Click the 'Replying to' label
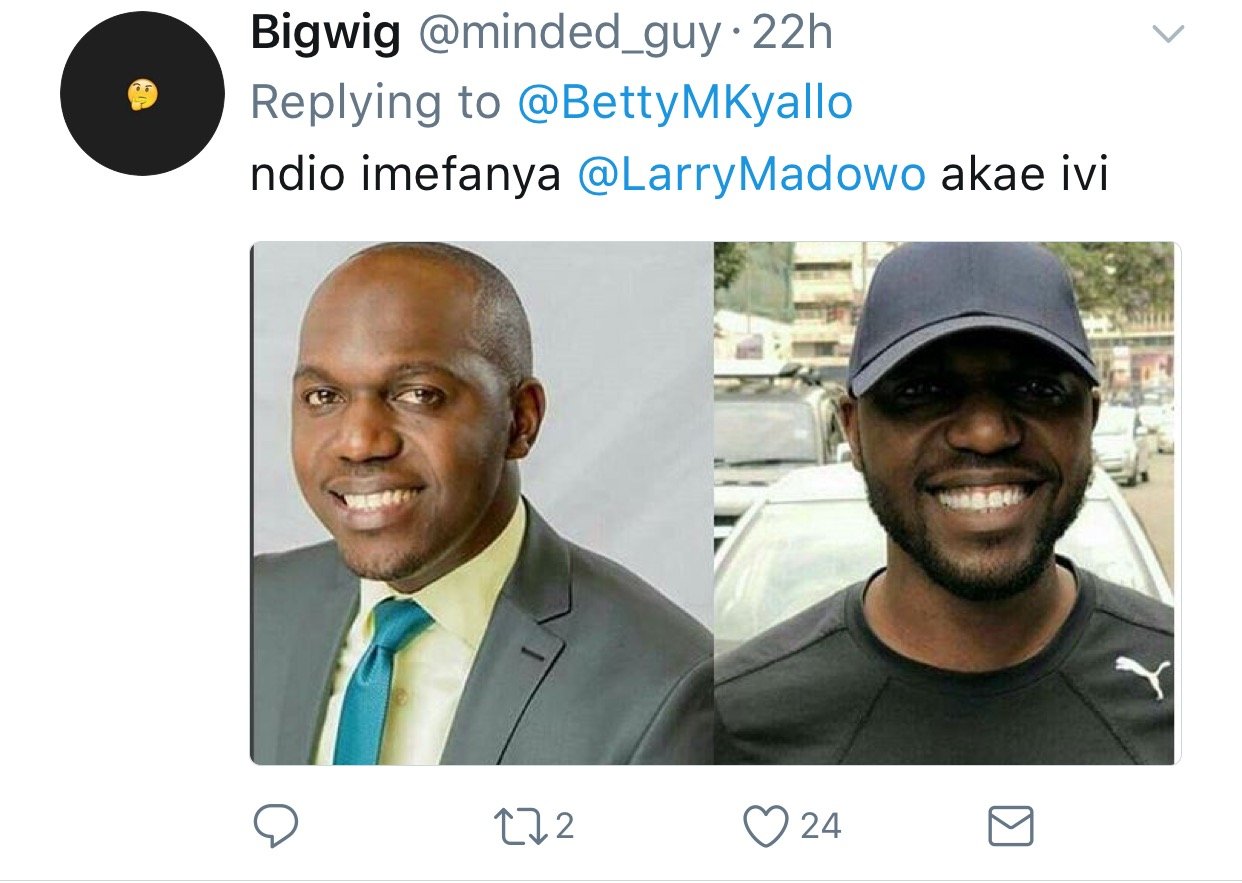Screen dimensions: 1242x883 click(376, 103)
